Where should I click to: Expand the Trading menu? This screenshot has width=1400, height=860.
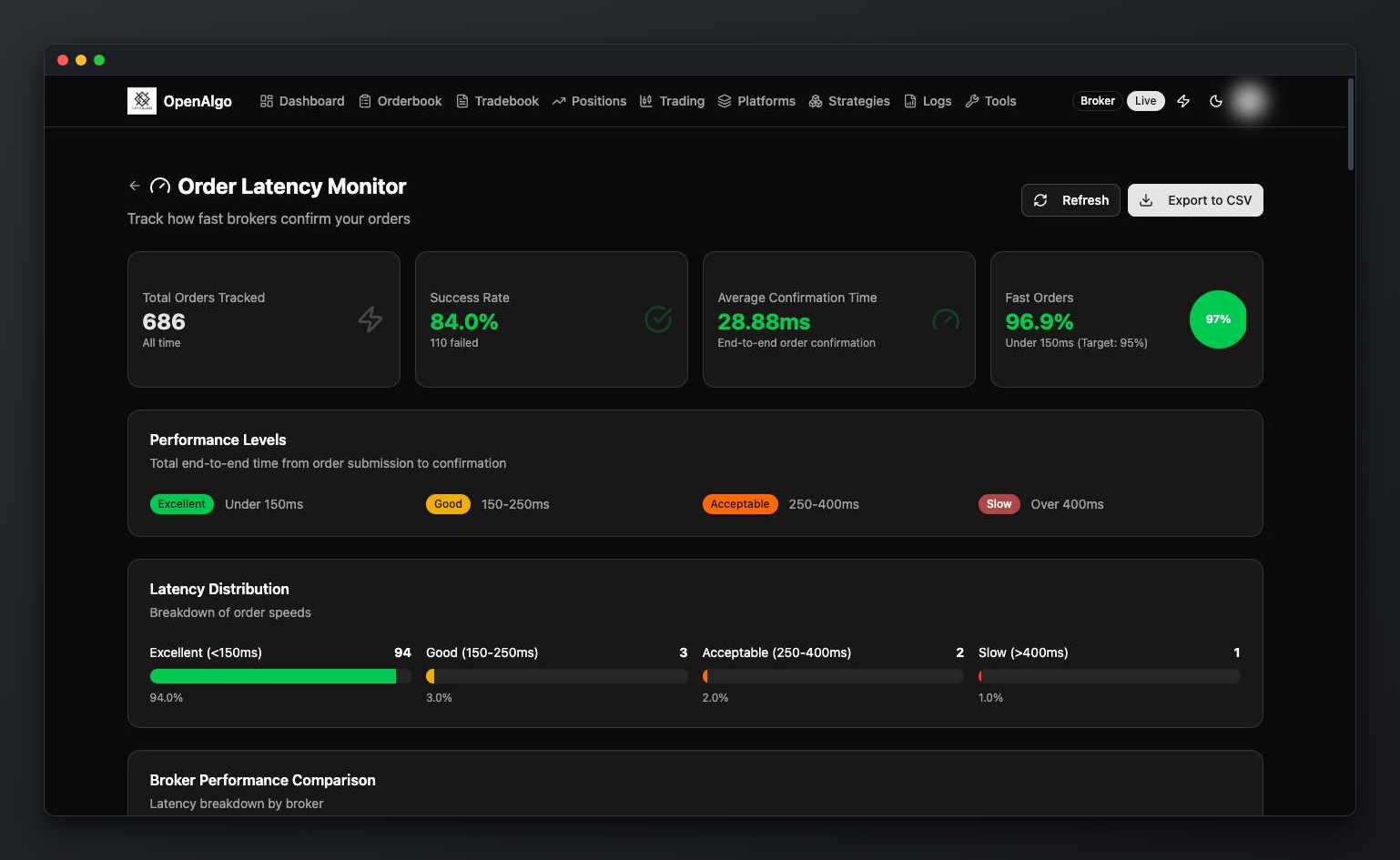point(672,101)
